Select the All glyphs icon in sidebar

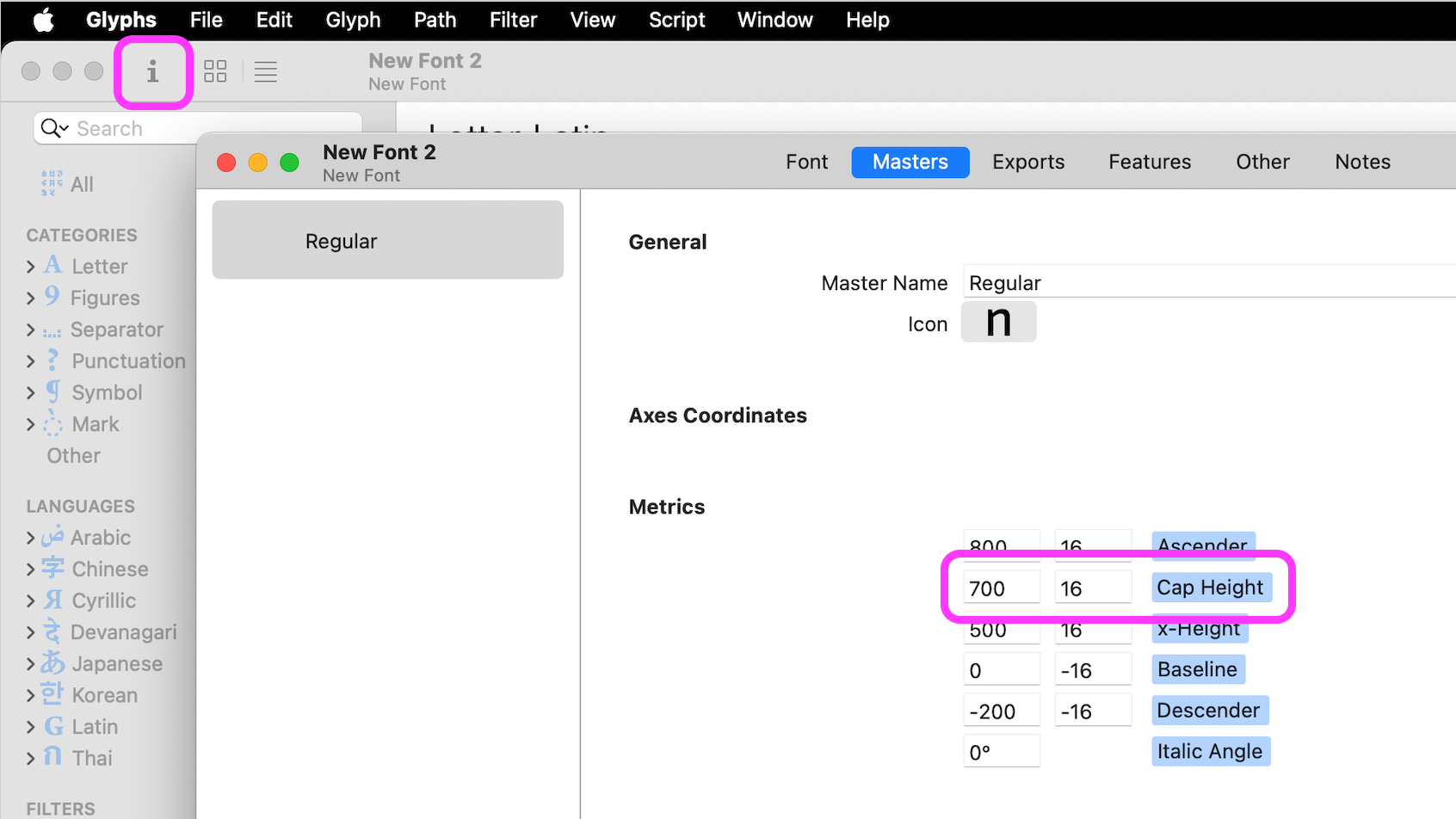(x=52, y=183)
